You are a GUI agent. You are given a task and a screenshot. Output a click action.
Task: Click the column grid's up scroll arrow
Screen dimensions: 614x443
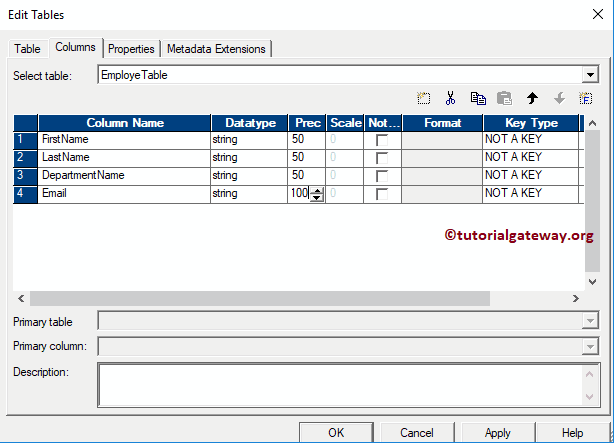[592, 123]
